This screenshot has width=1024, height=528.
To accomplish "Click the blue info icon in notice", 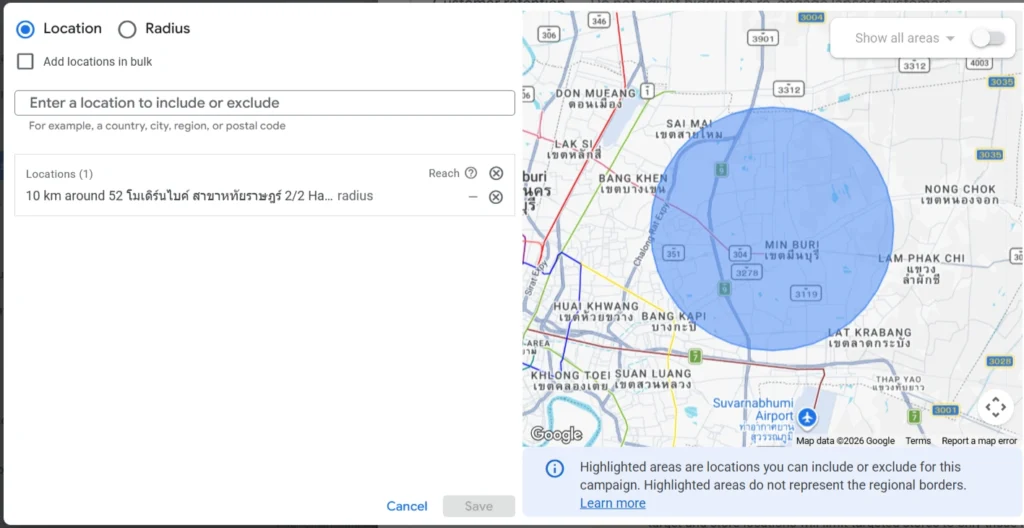I will (x=554, y=468).
